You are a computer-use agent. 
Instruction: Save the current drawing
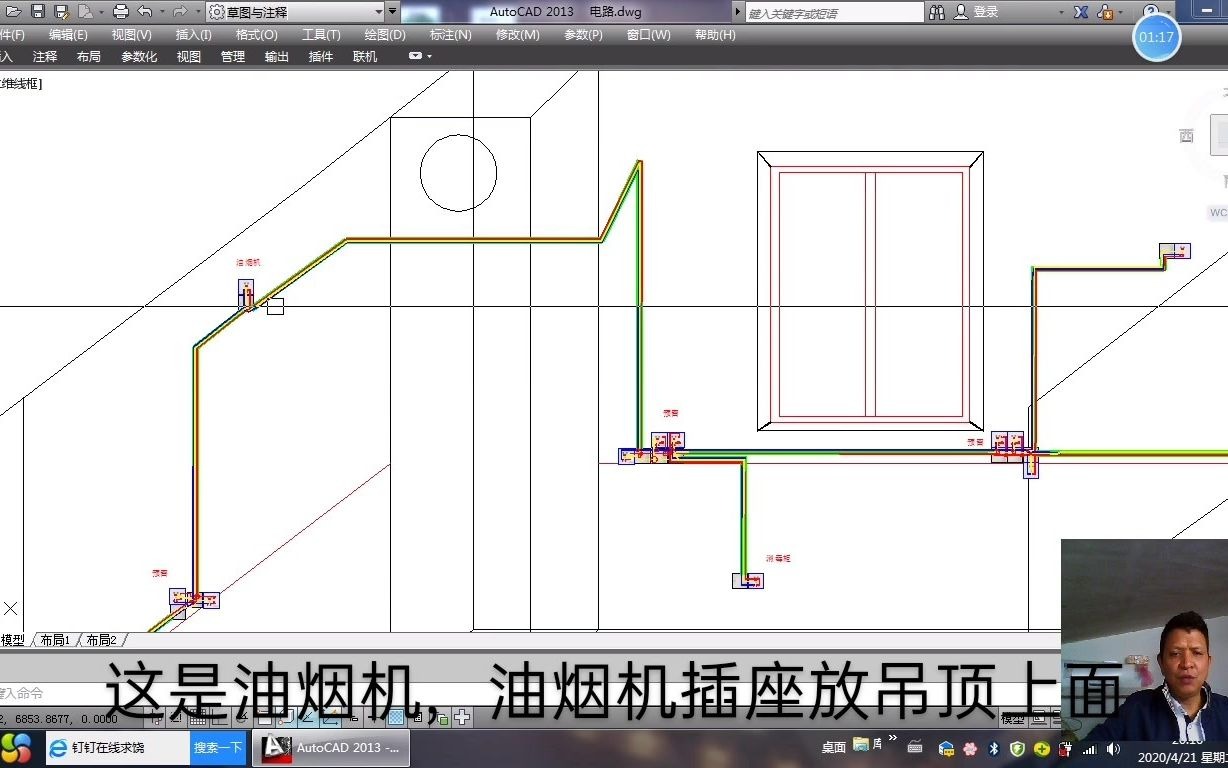point(37,11)
